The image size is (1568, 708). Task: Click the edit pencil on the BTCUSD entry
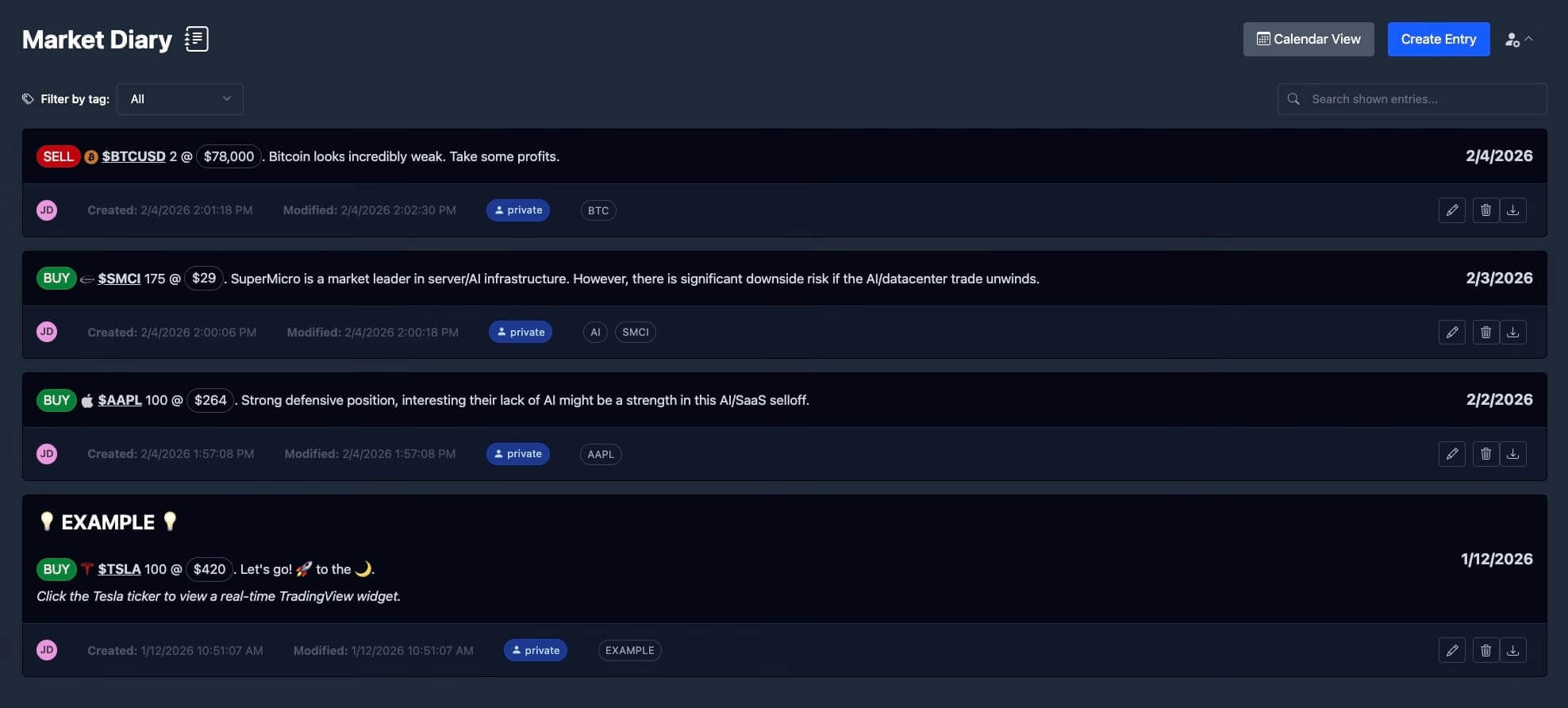pyautogui.click(x=1453, y=210)
